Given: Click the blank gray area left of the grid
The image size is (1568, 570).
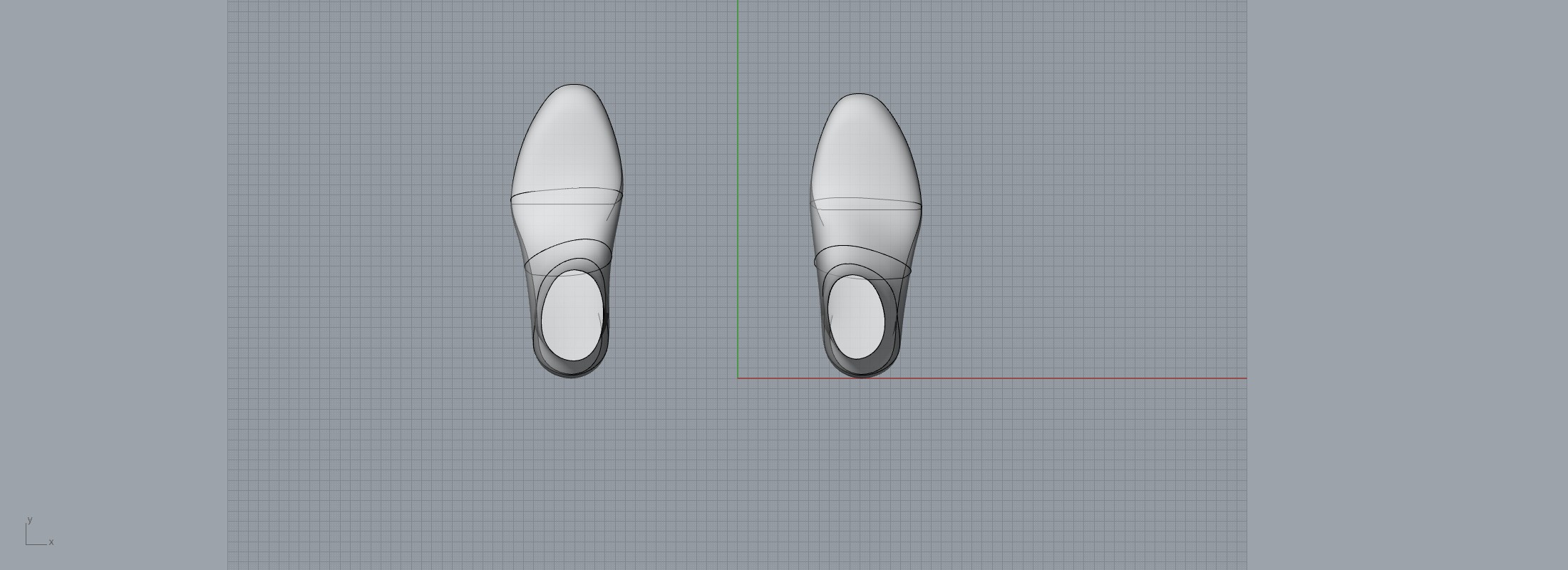Looking at the screenshot, I should (x=114, y=285).
